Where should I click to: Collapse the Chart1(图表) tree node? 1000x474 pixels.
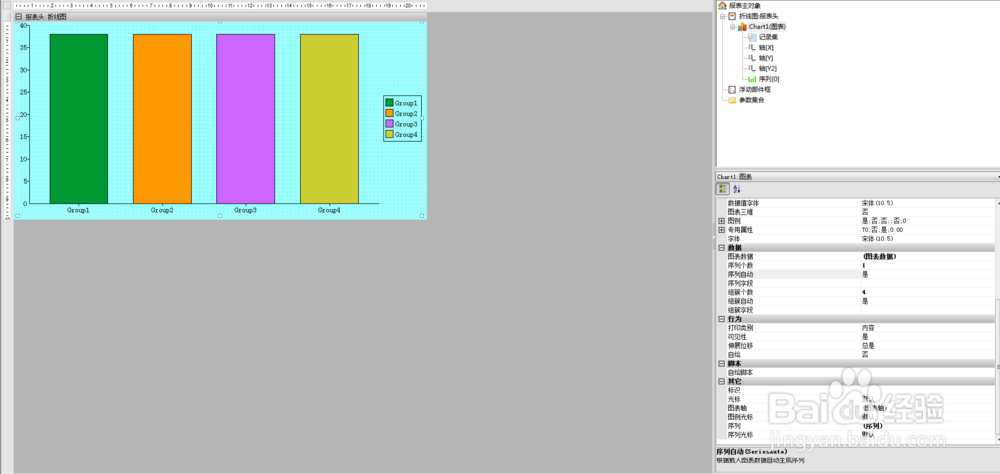pos(732,27)
